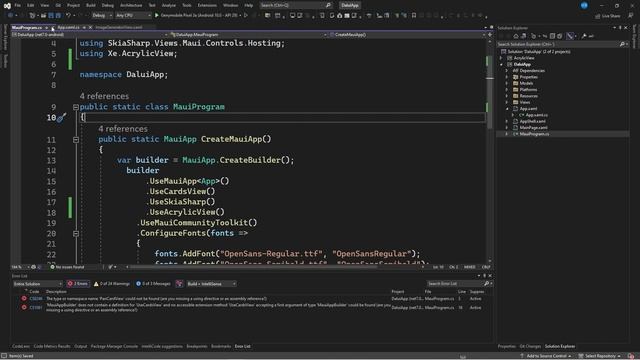Click Add to Source Control button
The width and height of the screenshot is (640, 360).
(x=546, y=356)
